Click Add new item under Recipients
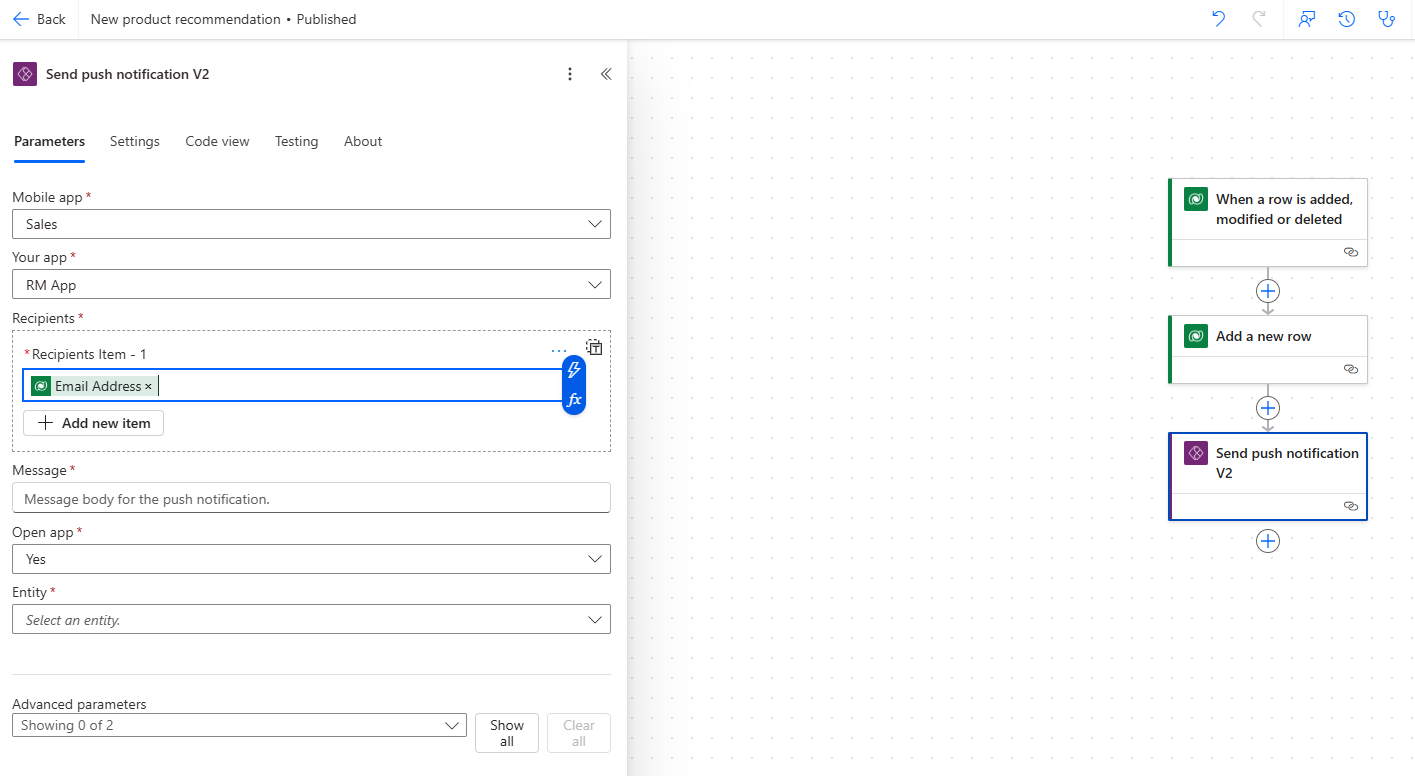Image resolution: width=1415 pixels, height=776 pixels. pos(93,422)
